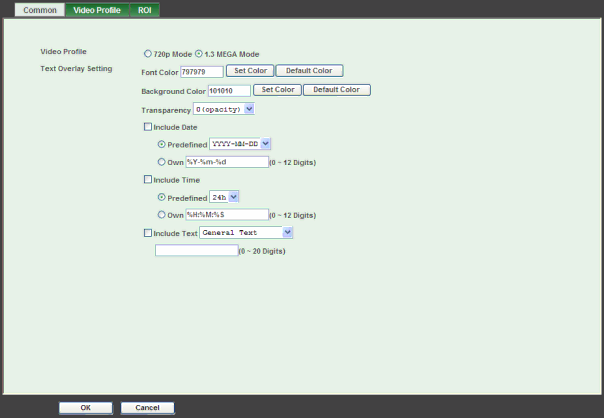Viewport: 604px width, 418px height.
Task: Click the Background Color input field
Action: pyautogui.click(x=229, y=91)
